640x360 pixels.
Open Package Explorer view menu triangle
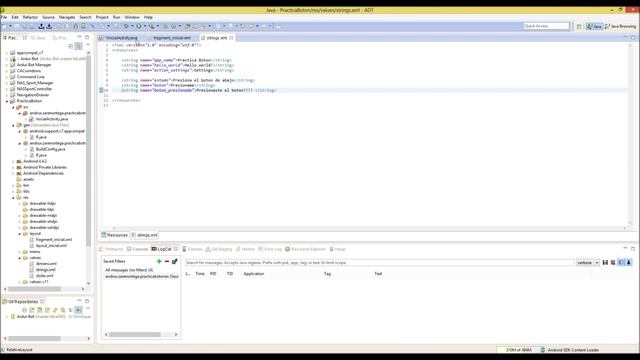point(88,45)
